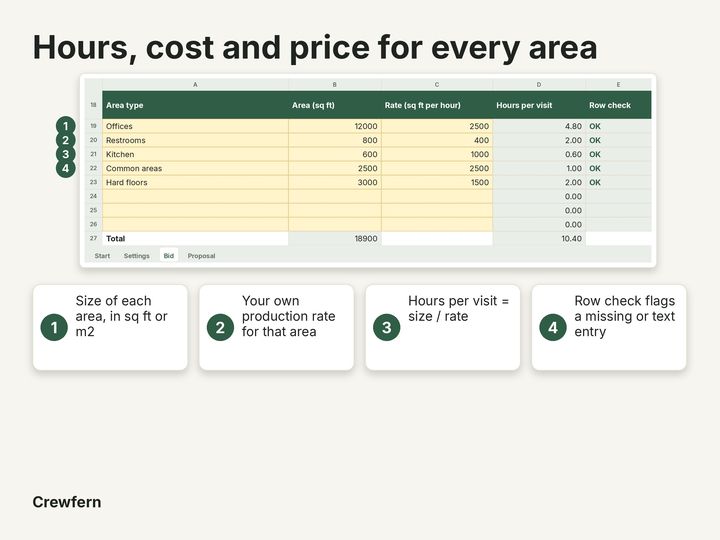Select the Kitchen area type cell

pos(195,154)
